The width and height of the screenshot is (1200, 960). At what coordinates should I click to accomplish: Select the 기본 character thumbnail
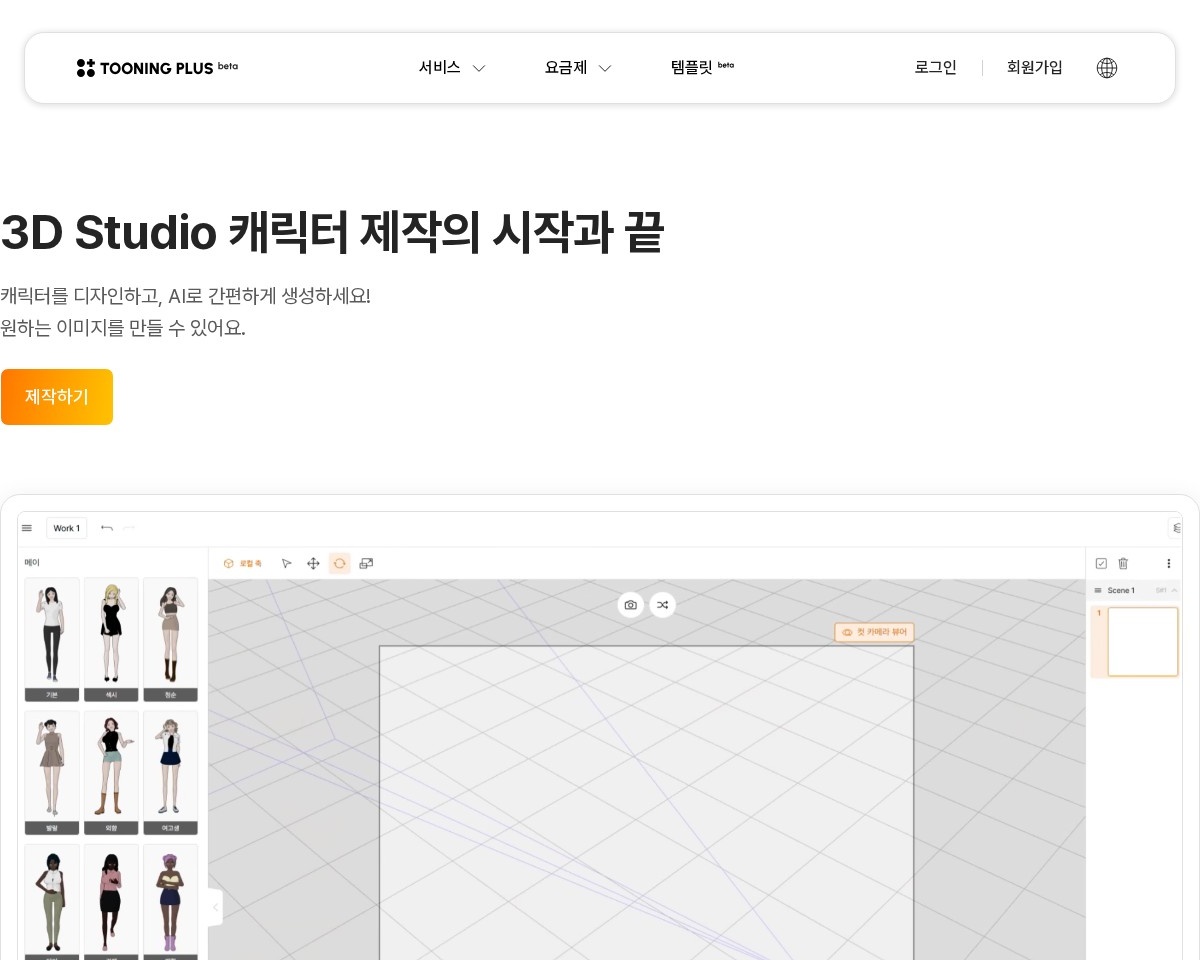tap(52, 640)
